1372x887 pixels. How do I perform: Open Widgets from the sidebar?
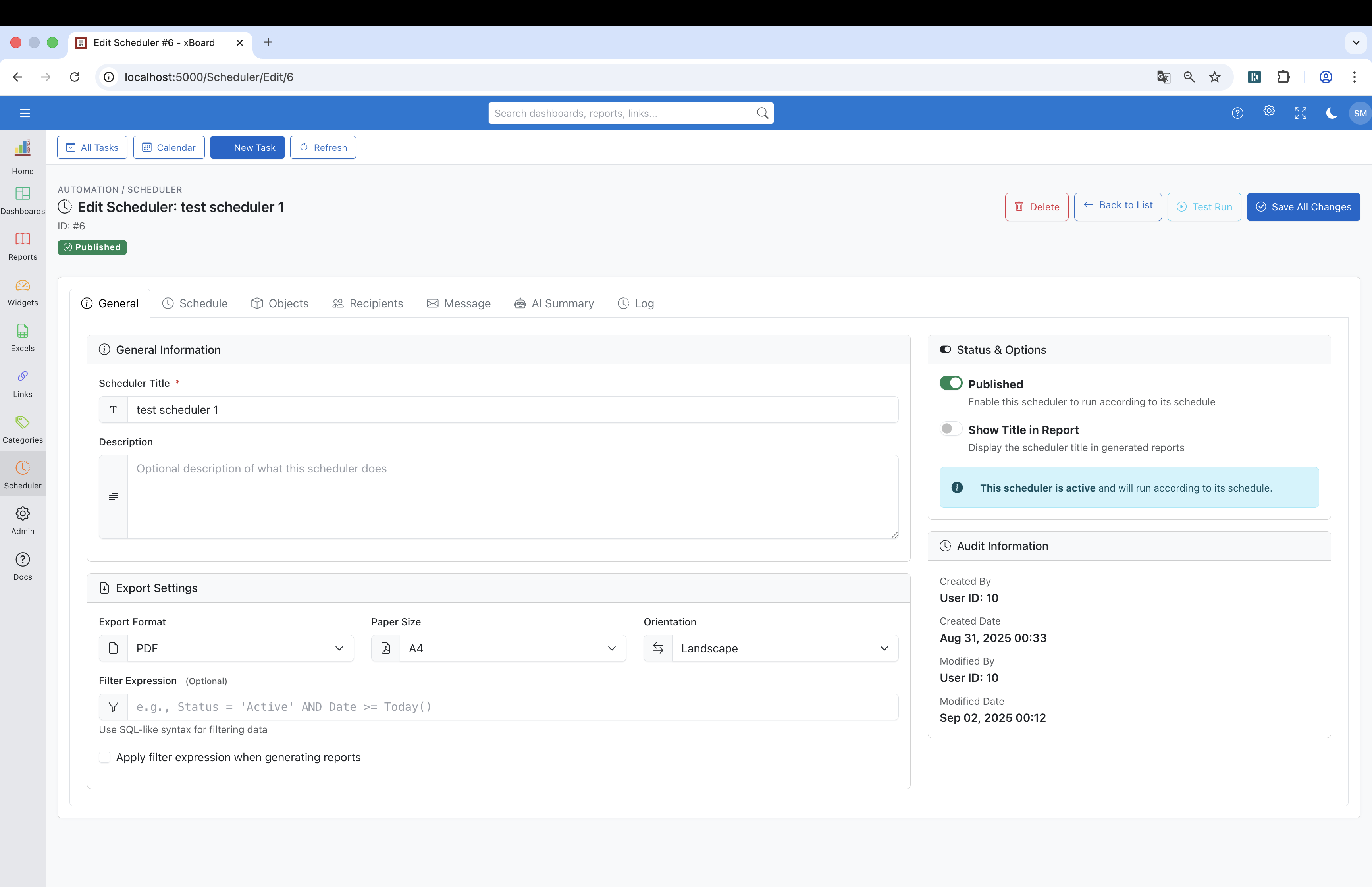pos(23,293)
